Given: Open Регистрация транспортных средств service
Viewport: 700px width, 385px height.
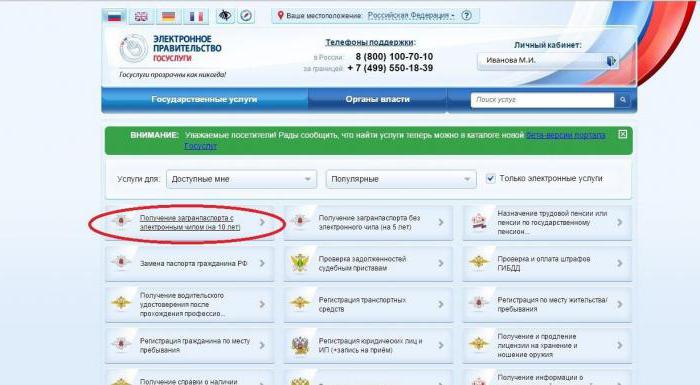Looking at the screenshot, I should coord(362,304).
